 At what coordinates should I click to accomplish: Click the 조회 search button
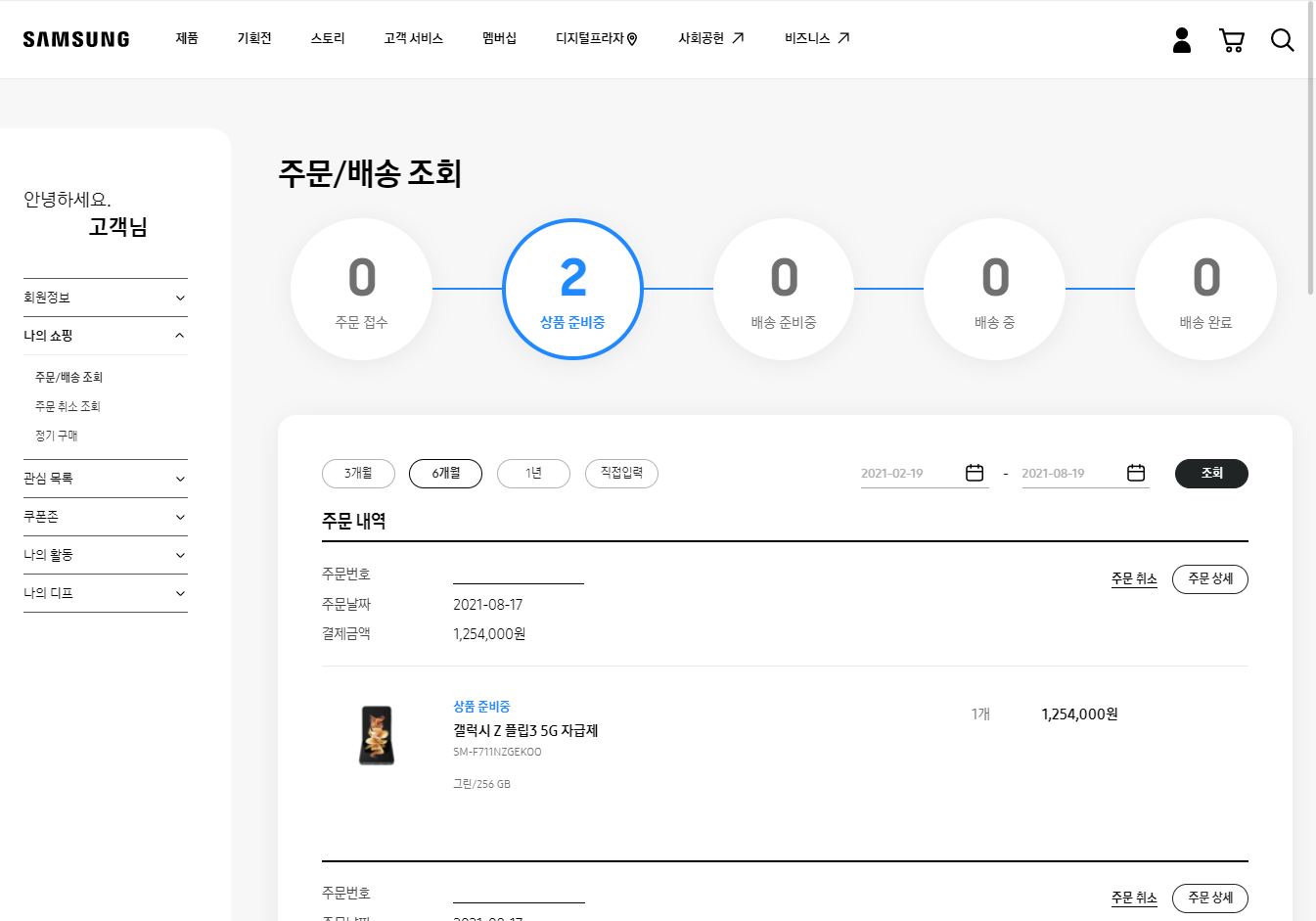pos(1211,474)
